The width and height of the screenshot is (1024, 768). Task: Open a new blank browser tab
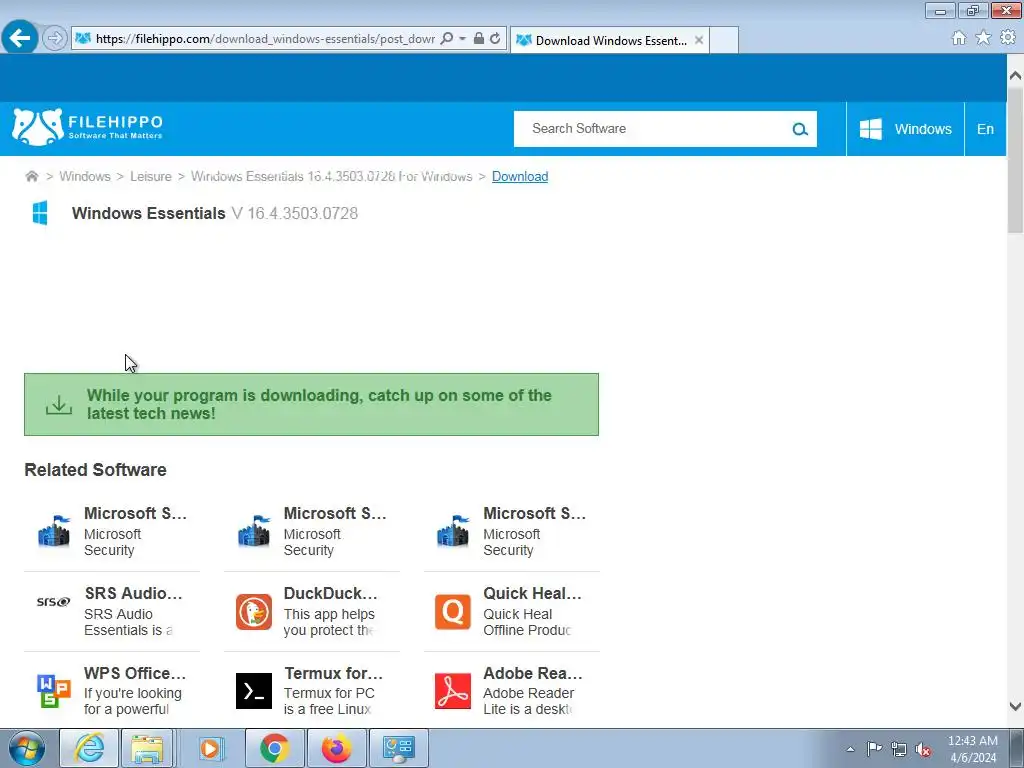pyautogui.click(x=724, y=40)
